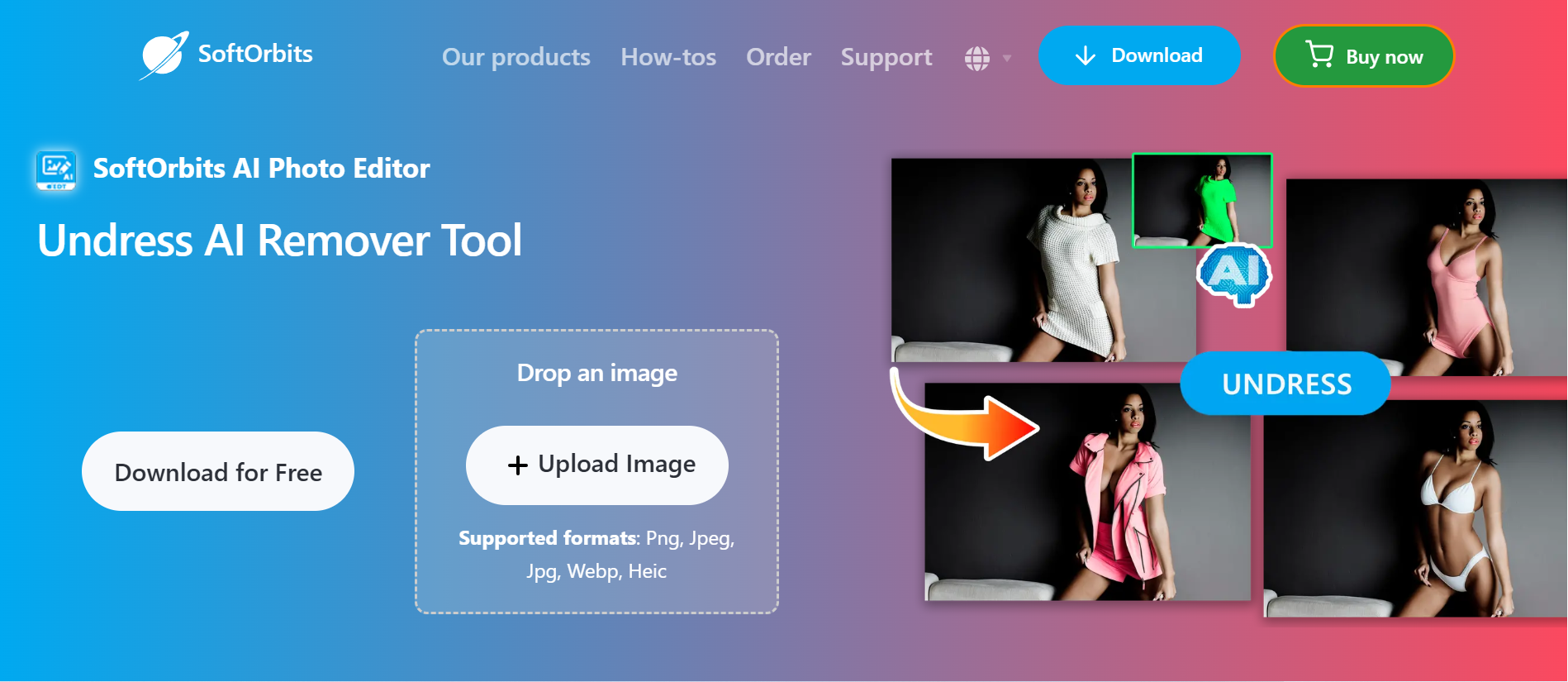Click the Download for Free button
1568x682 pixels.
218,471
